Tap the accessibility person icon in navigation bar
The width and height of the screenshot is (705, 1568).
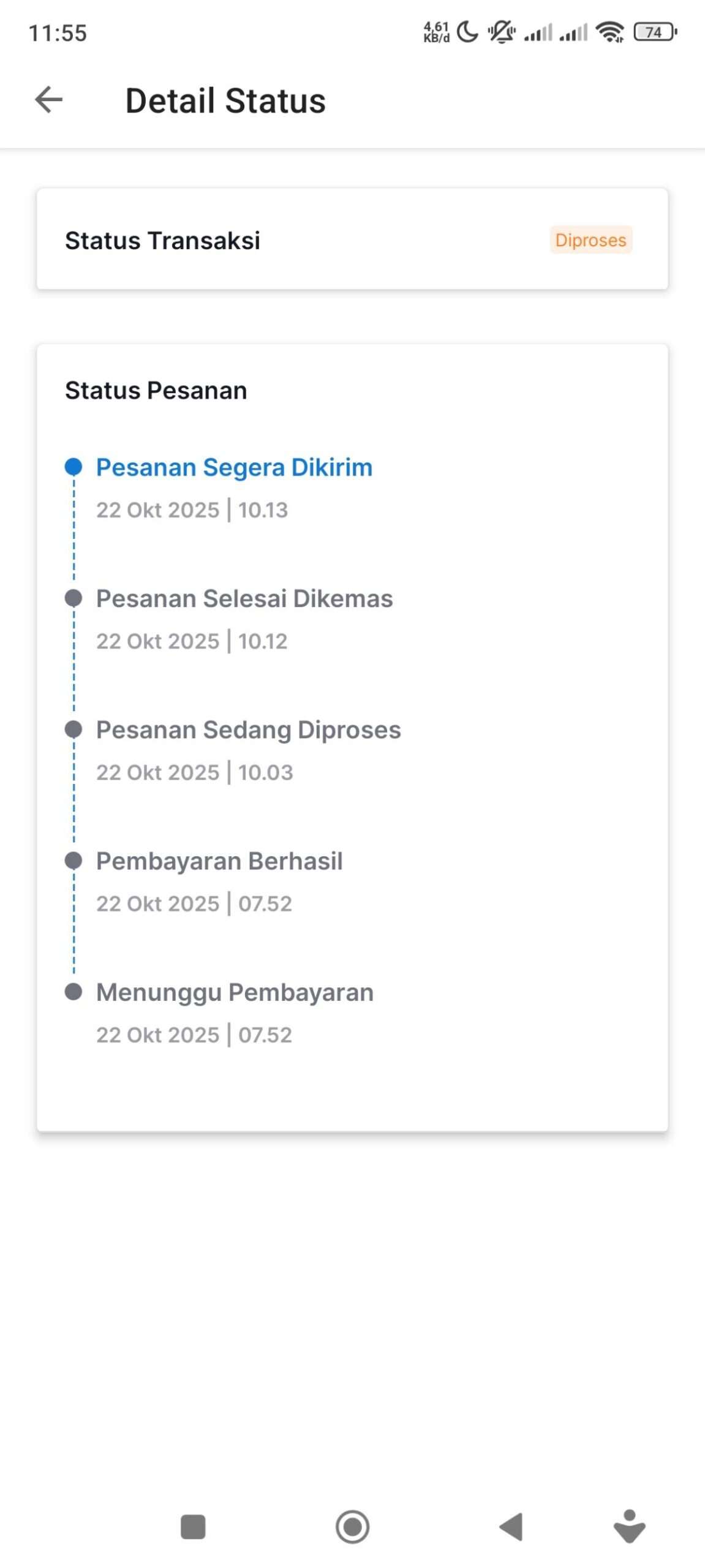(x=629, y=1525)
